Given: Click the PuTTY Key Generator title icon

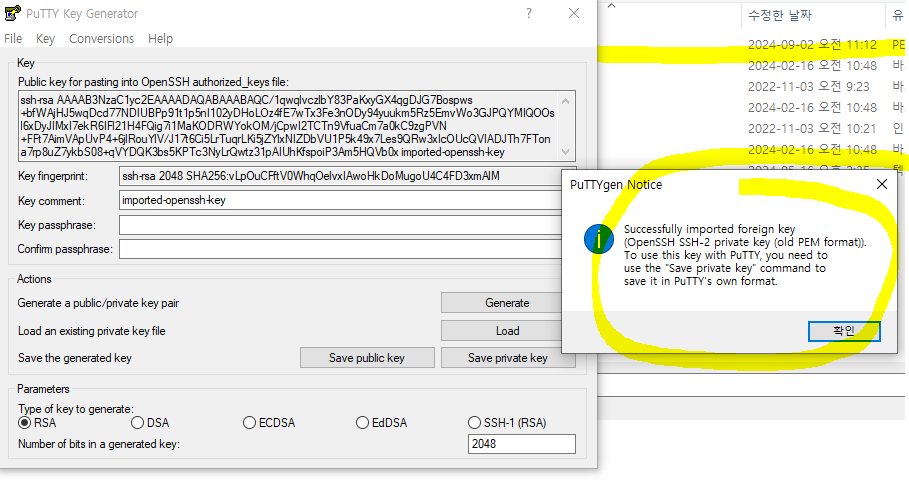Looking at the screenshot, I should (12, 13).
